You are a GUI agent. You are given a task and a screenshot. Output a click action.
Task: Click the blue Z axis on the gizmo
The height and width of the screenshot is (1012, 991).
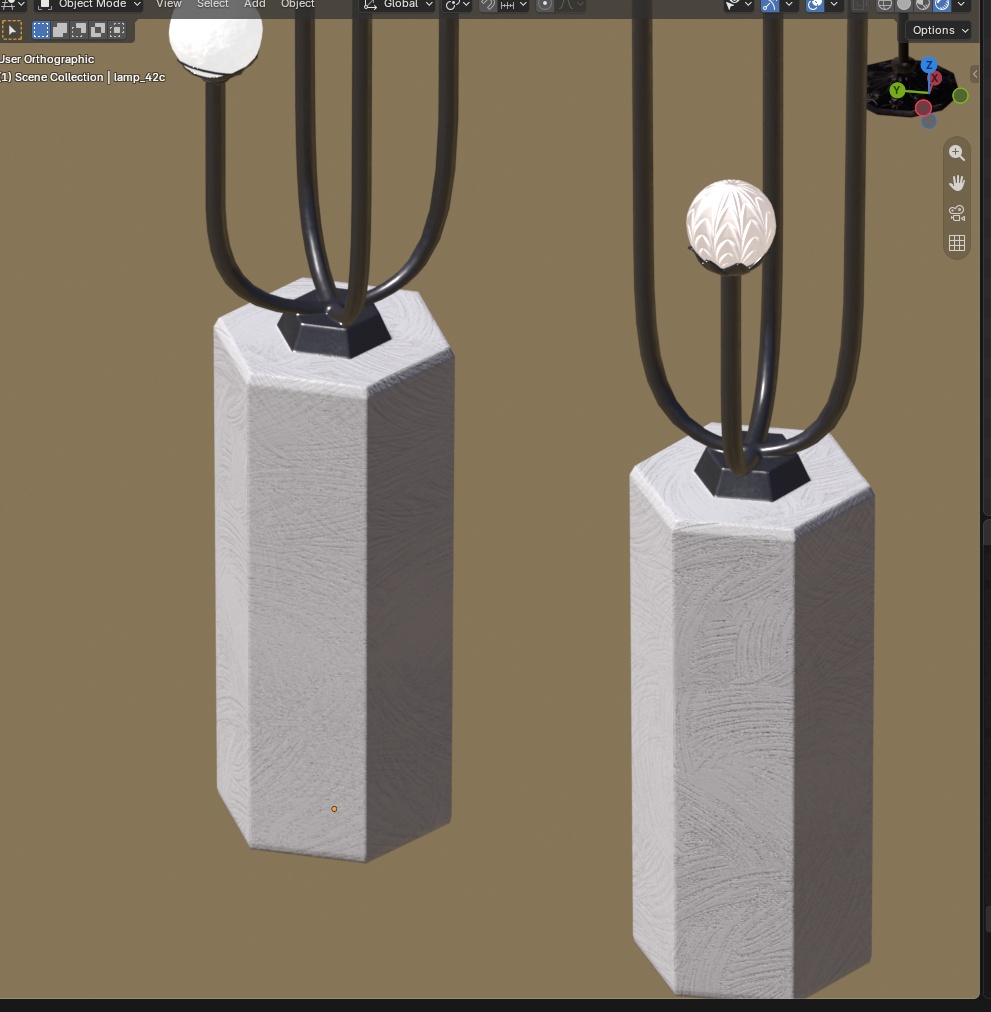coord(928,65)
